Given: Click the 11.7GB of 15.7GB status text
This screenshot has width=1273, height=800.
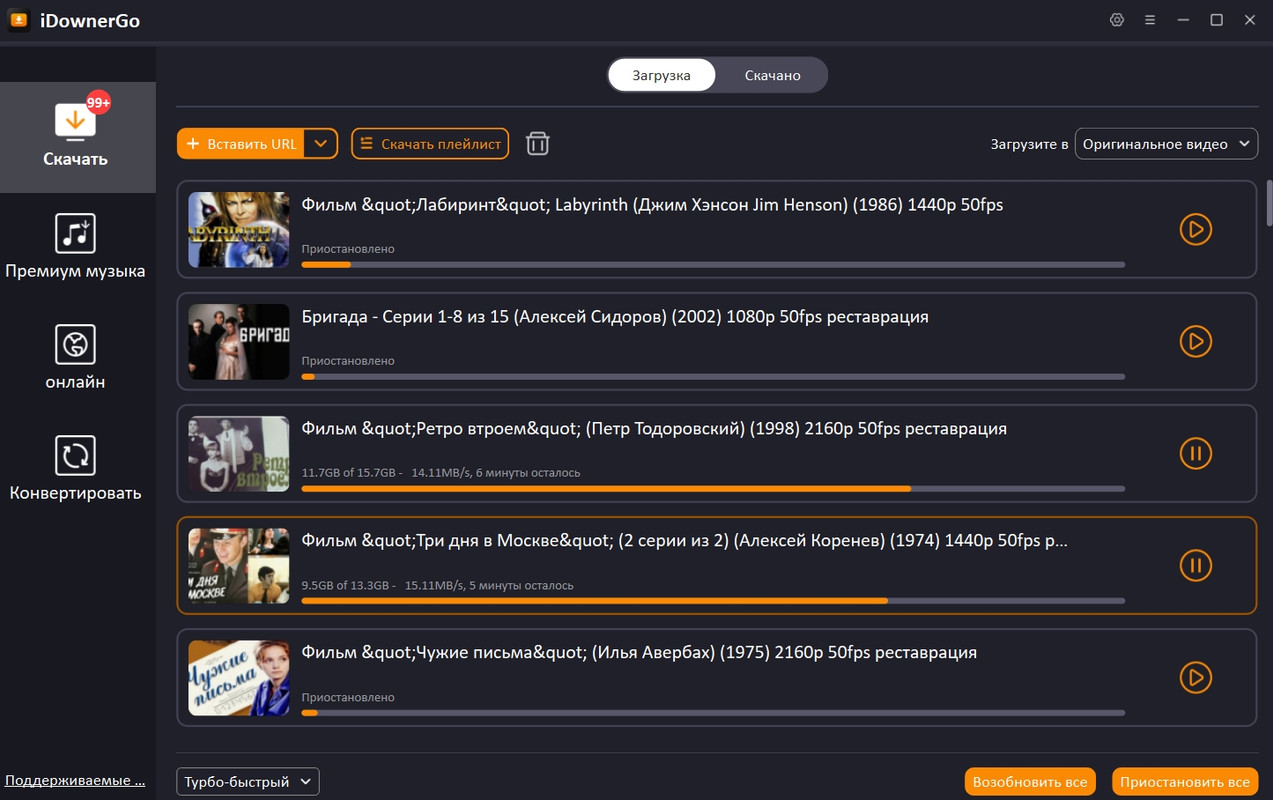Looking at the screenshot, I should [441, 473].
